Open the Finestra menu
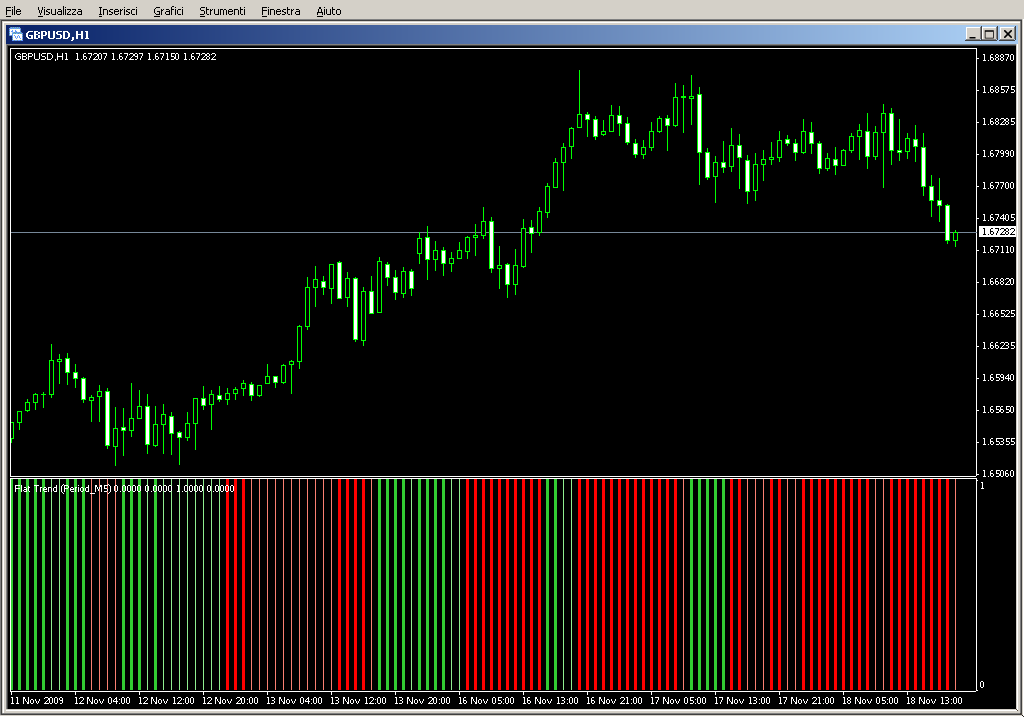The image size is (1024, 717). (280, 11)
